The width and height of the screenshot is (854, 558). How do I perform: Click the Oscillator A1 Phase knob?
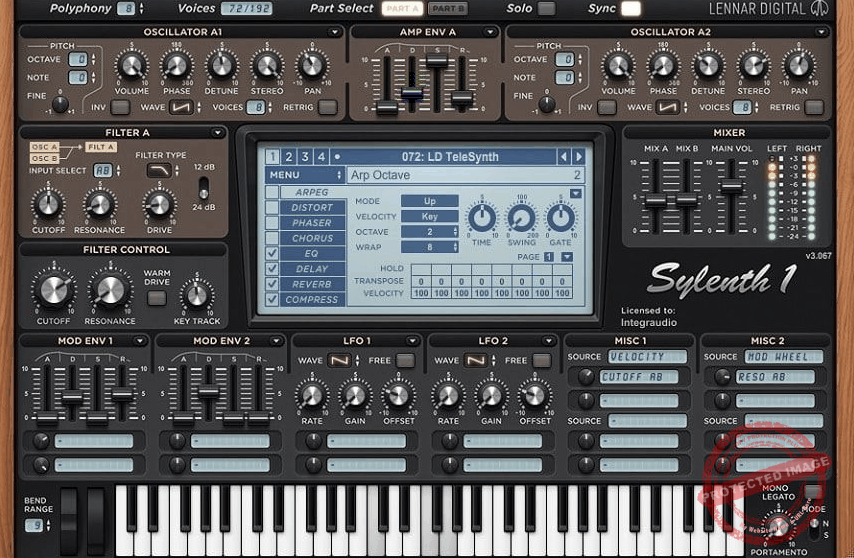point(176,66)
